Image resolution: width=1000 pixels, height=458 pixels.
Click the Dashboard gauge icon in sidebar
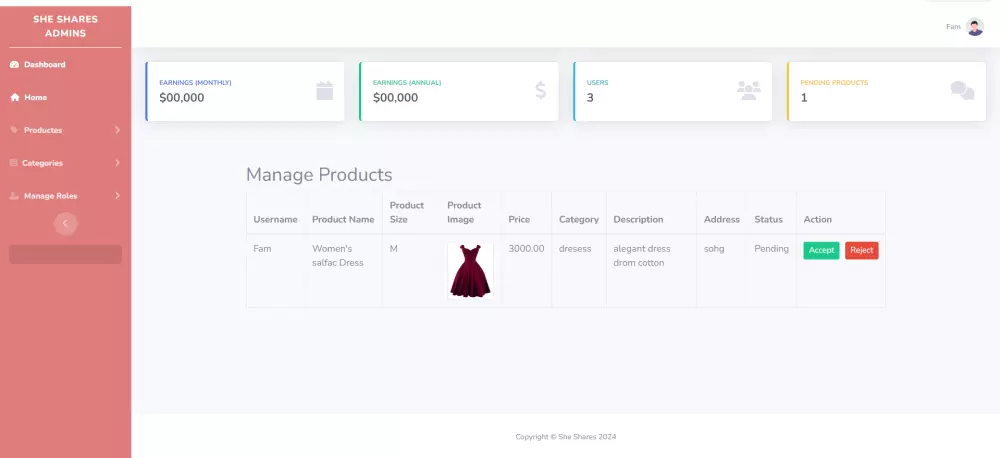click(x=14, y=65)
